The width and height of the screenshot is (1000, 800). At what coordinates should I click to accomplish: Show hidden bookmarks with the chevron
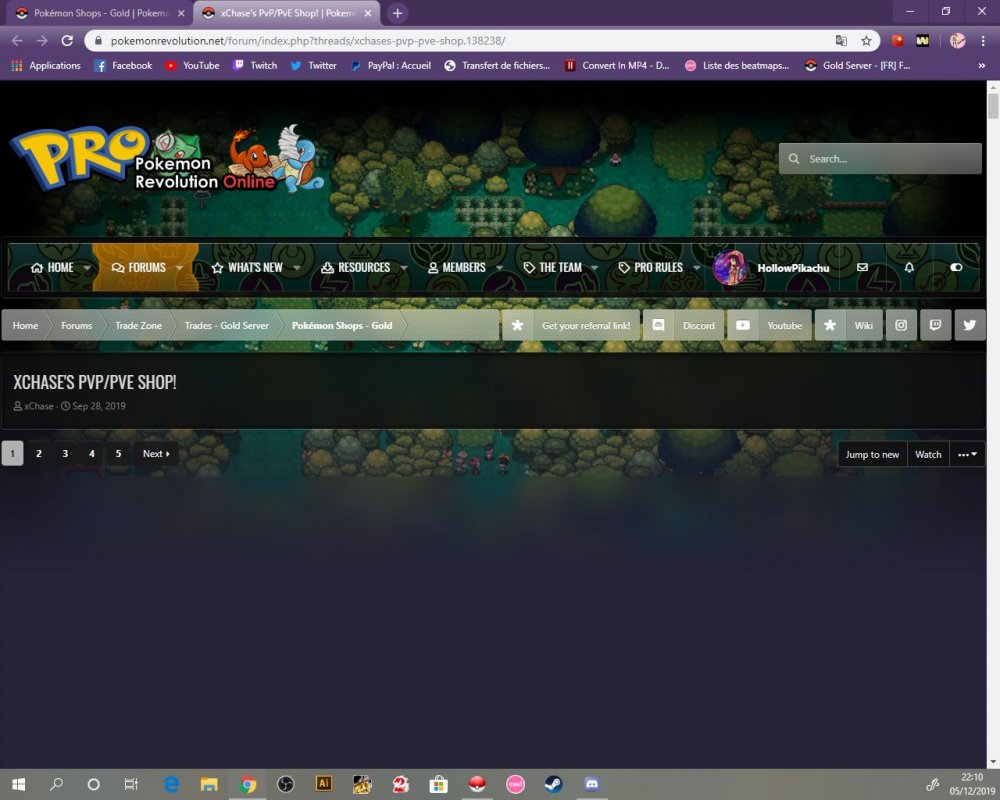[982, 66]
